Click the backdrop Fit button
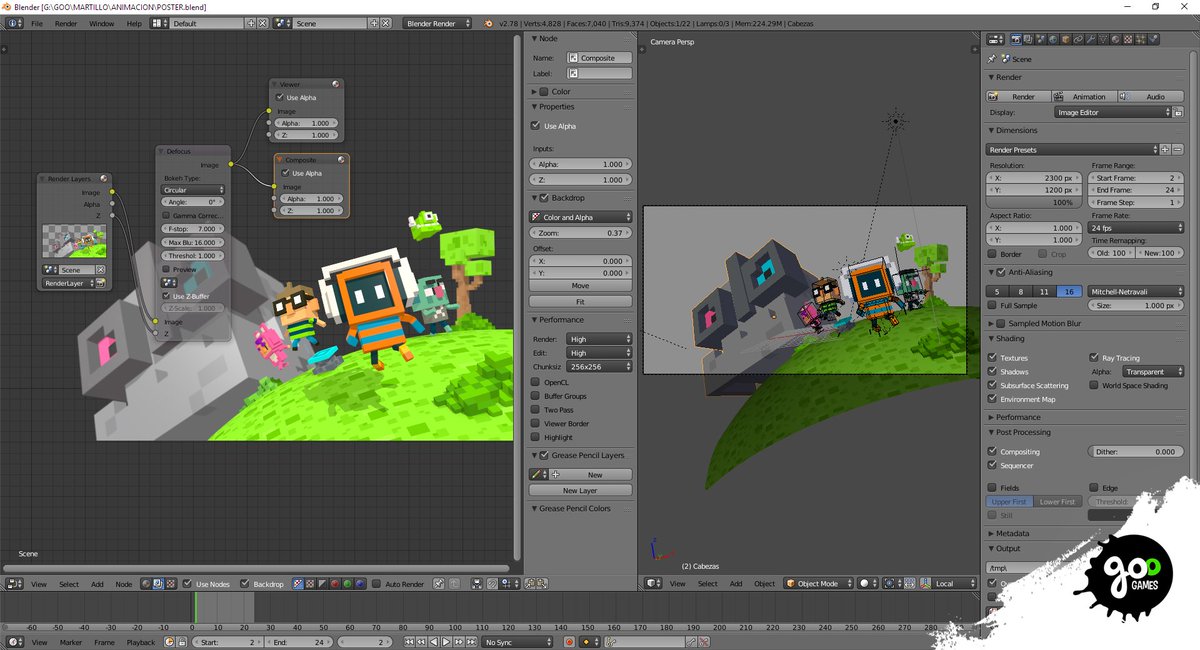This screenshot has width=1200, height=650. (x=580, y=301)
